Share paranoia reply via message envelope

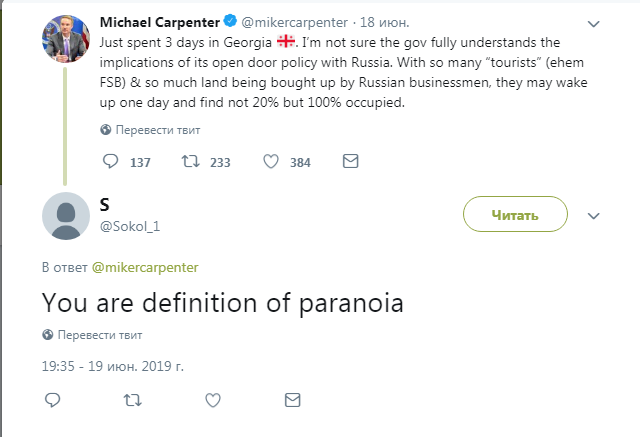coord(292,400)
